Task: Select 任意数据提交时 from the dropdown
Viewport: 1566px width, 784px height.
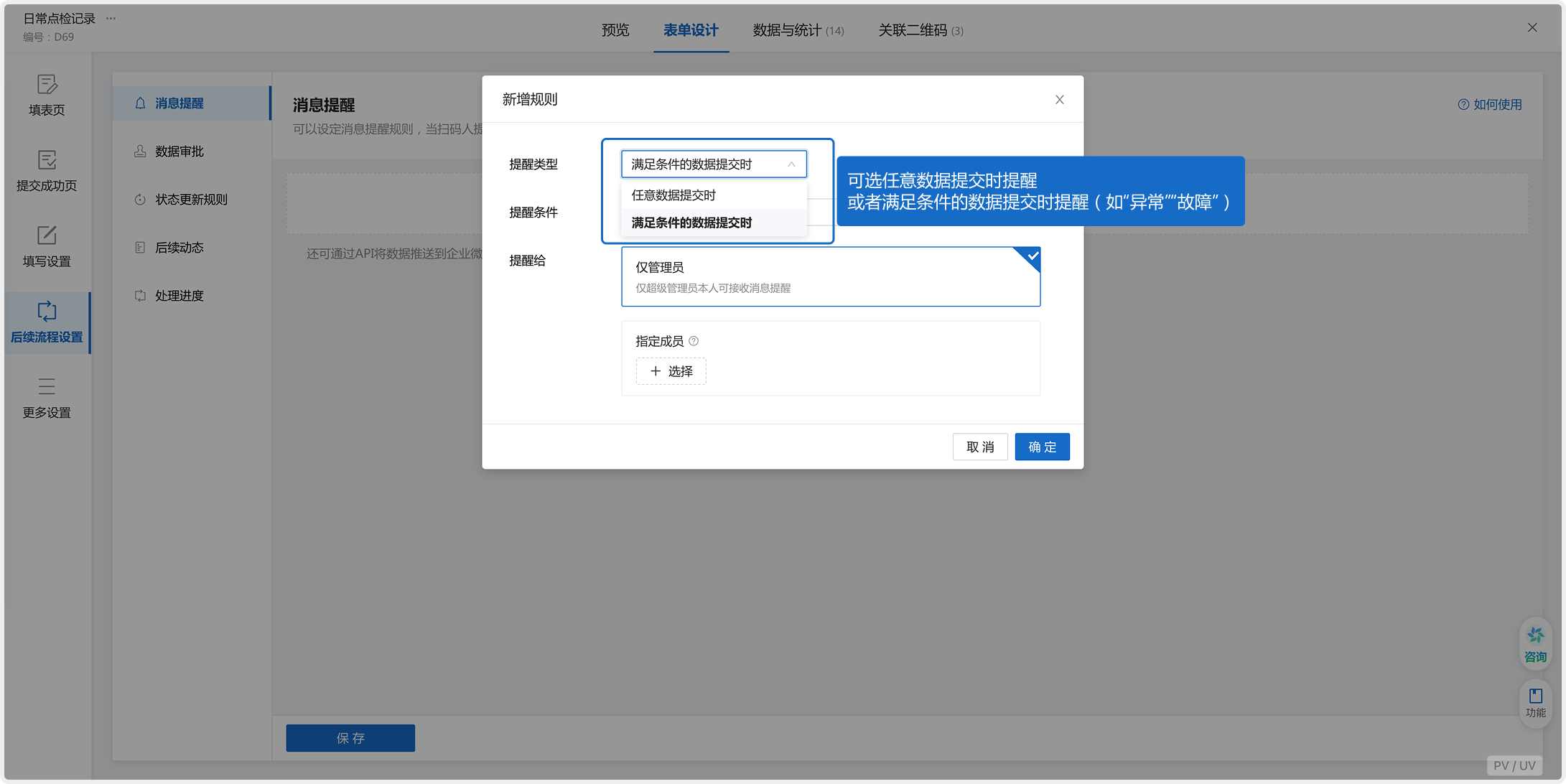Action: (x=673, y=195)
